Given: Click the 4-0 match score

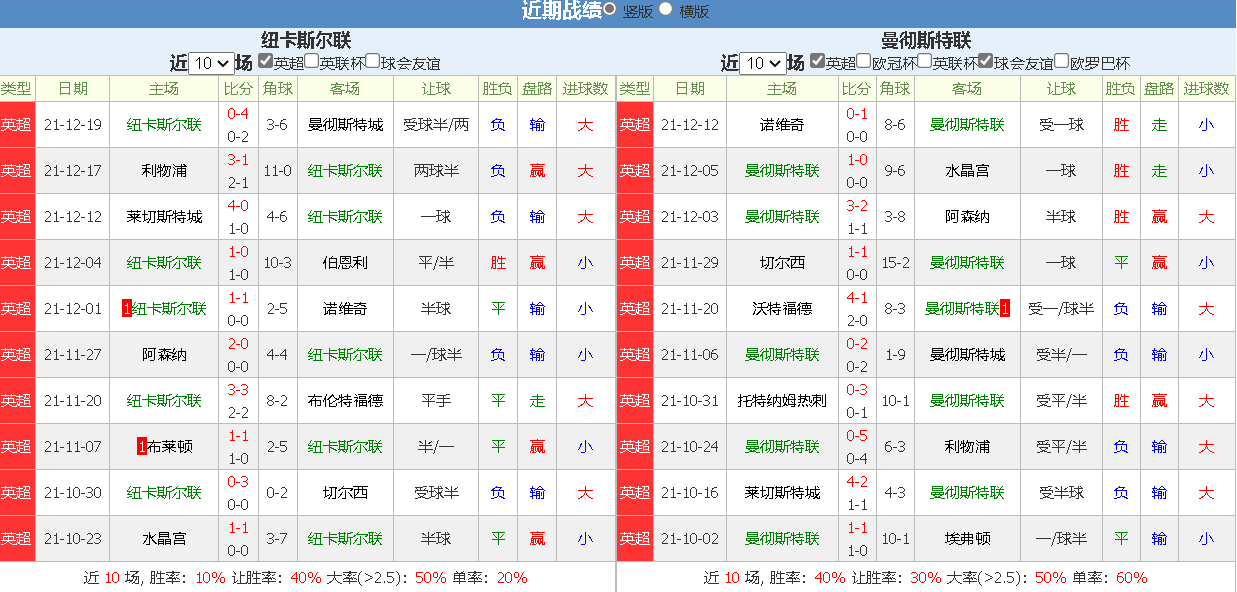Looking at the screenshot, I should pyautogui.click(x=238, y=206).
